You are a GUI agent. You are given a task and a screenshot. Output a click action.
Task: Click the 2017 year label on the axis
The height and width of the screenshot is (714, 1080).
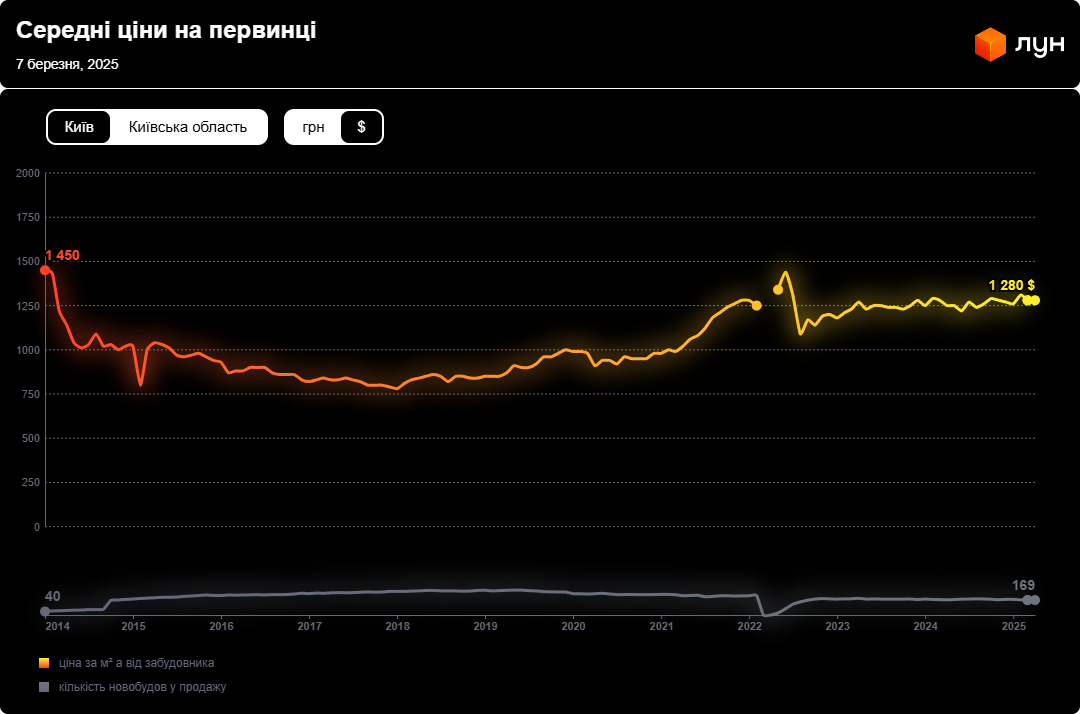[x=309, y=627]
